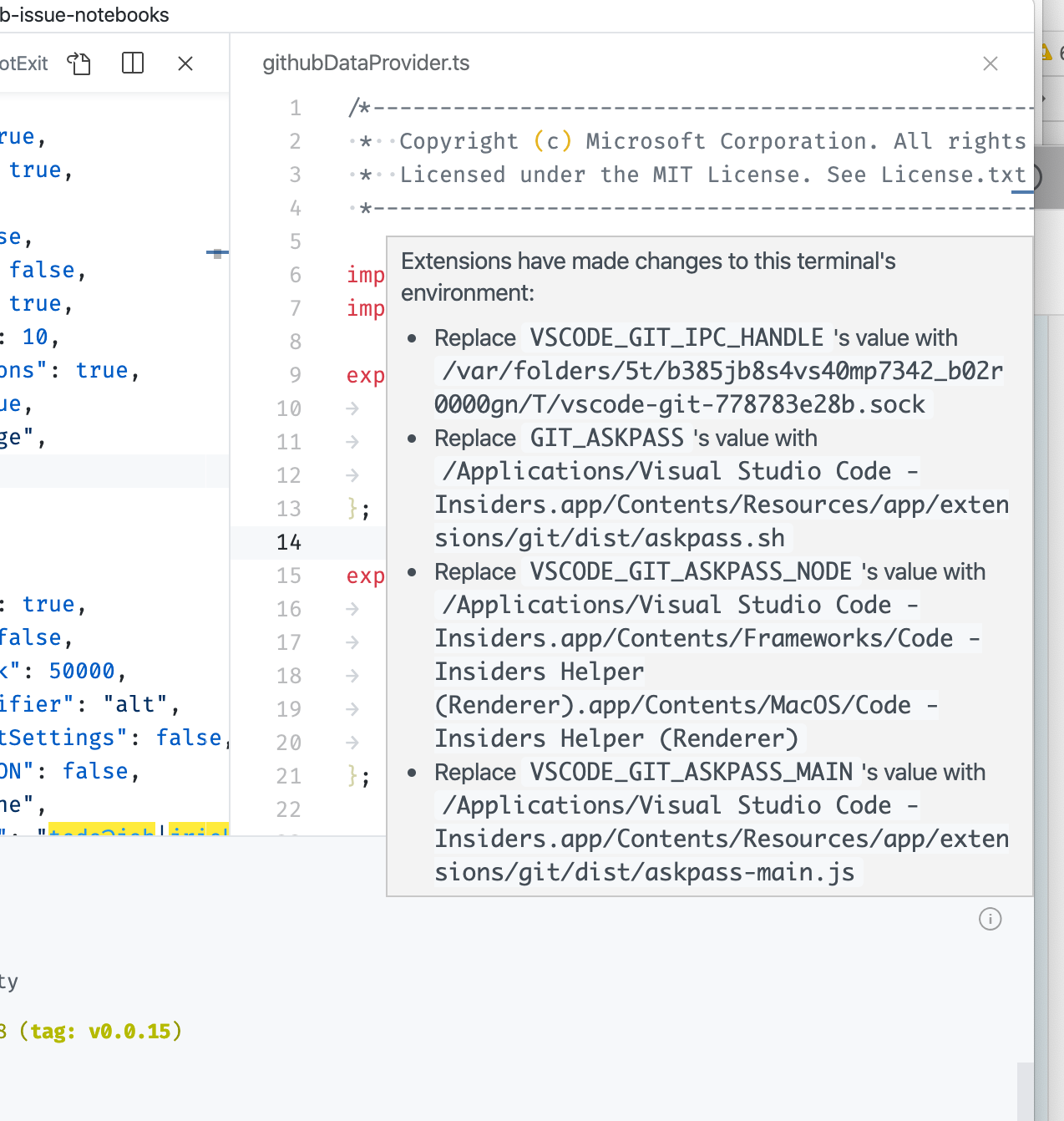Select the otExit tab label

pyautogui.click(x=24, y=63)
